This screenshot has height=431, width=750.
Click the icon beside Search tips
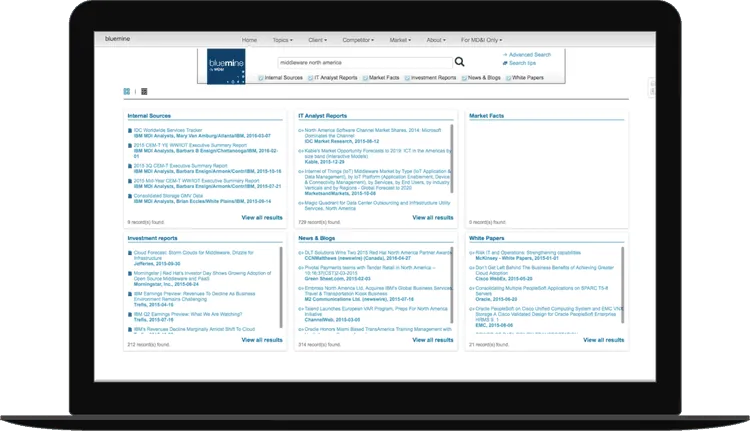point(505,63)
